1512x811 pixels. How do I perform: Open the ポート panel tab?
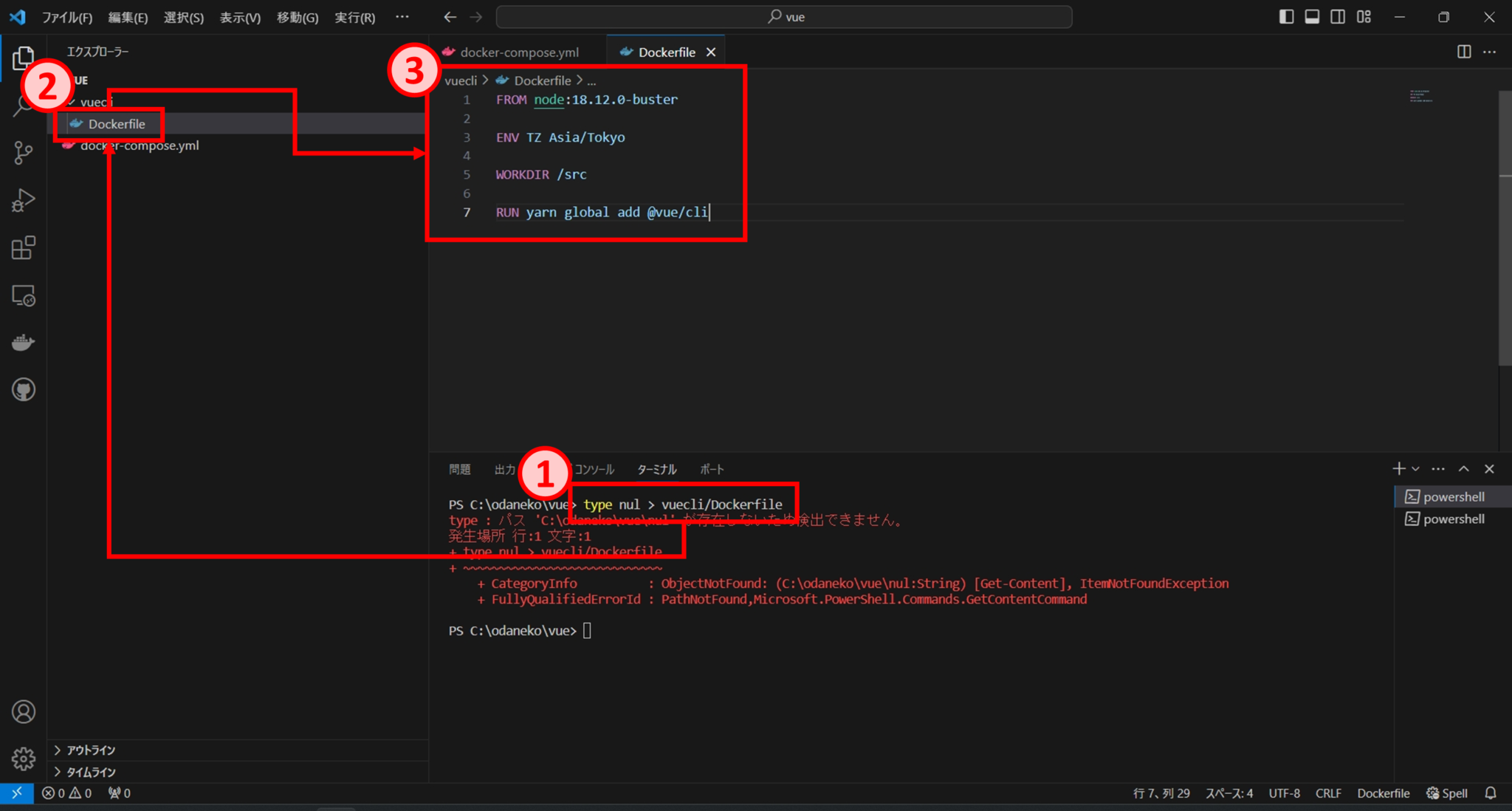[x=711, y=469]
